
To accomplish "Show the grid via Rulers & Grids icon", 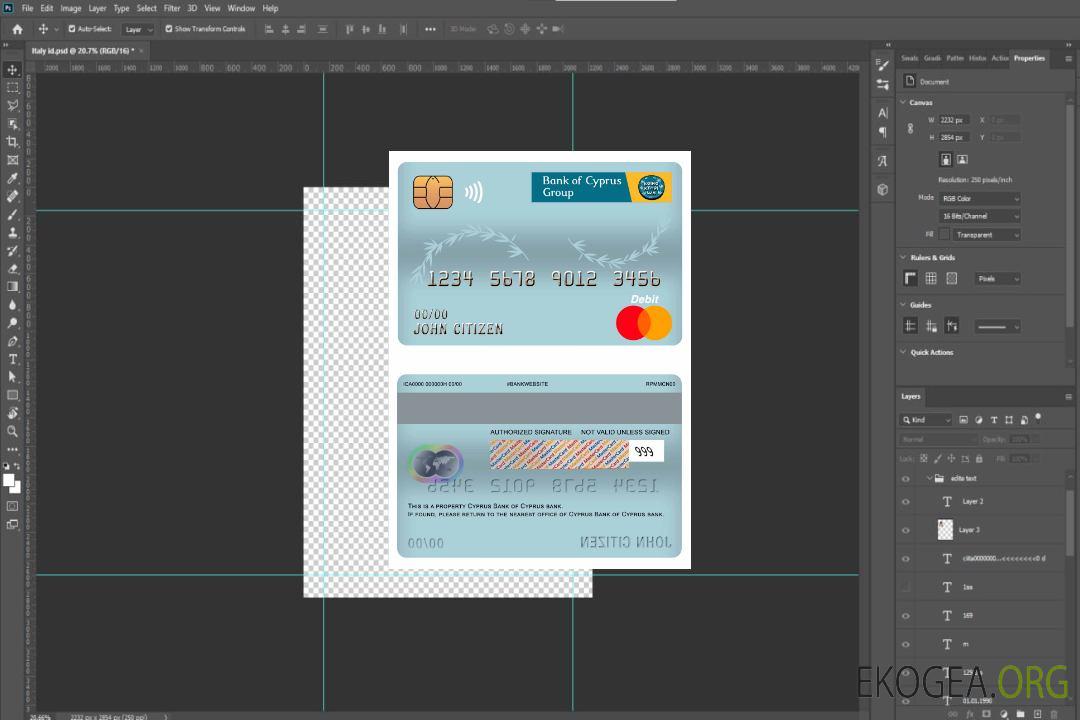I will tap(931, 278).
